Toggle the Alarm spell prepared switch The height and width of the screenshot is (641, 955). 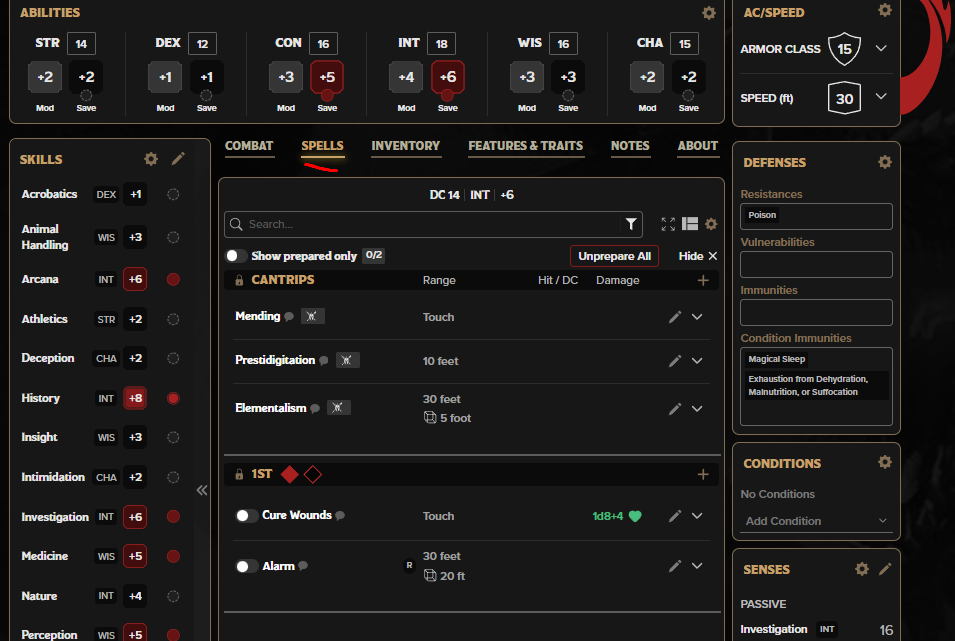pos(246,566)
